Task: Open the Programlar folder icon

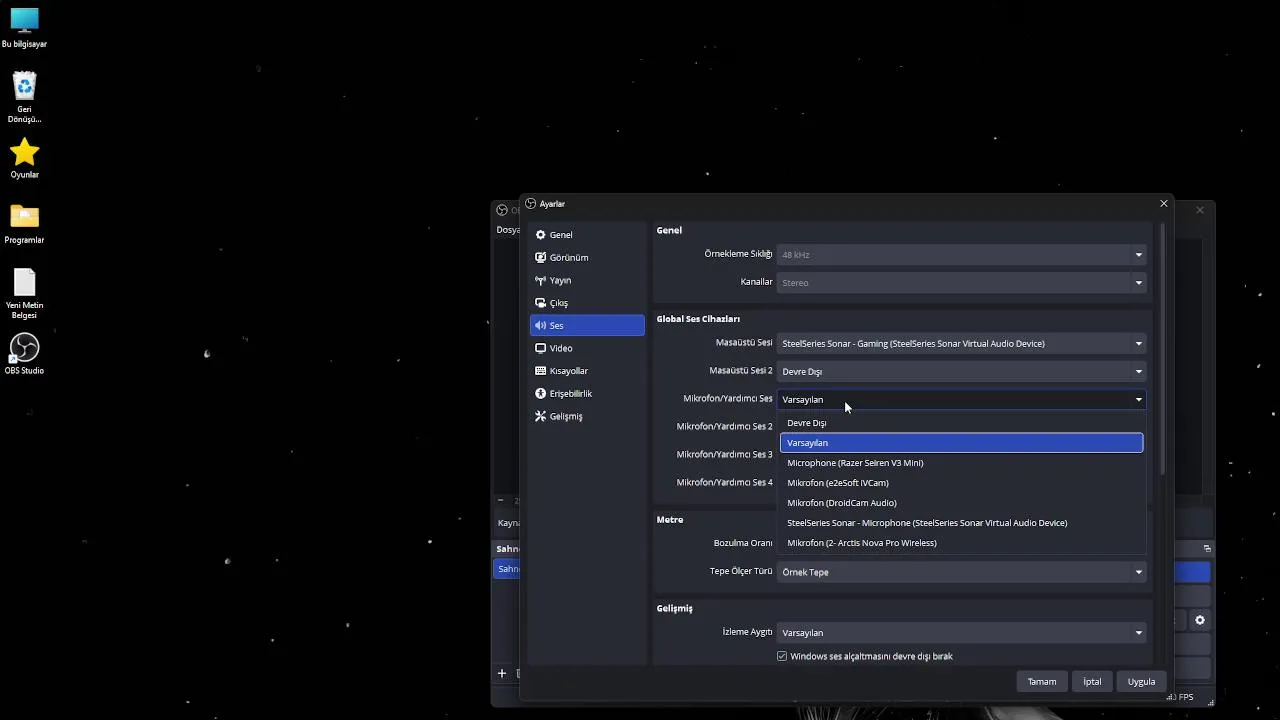Action: [x=24, y=223]
